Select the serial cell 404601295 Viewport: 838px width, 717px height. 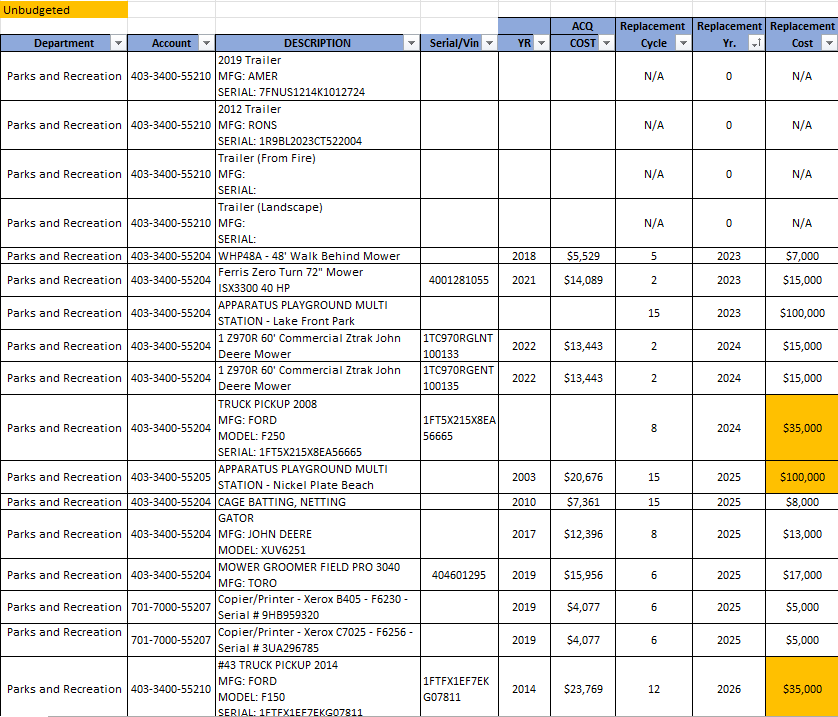pyautogui.click(x=459, y=575)
